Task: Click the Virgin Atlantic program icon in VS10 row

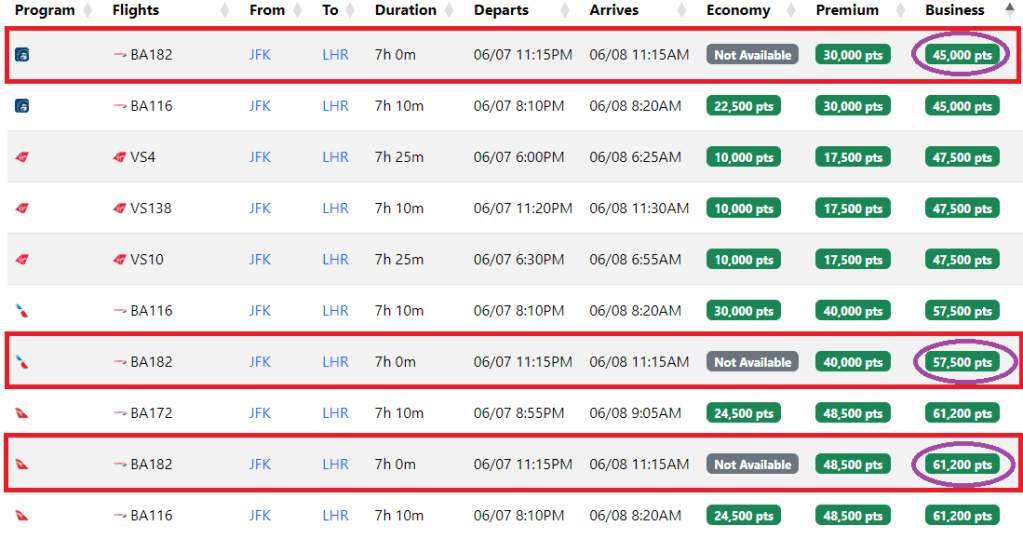Action: click(x=22, y=259)
